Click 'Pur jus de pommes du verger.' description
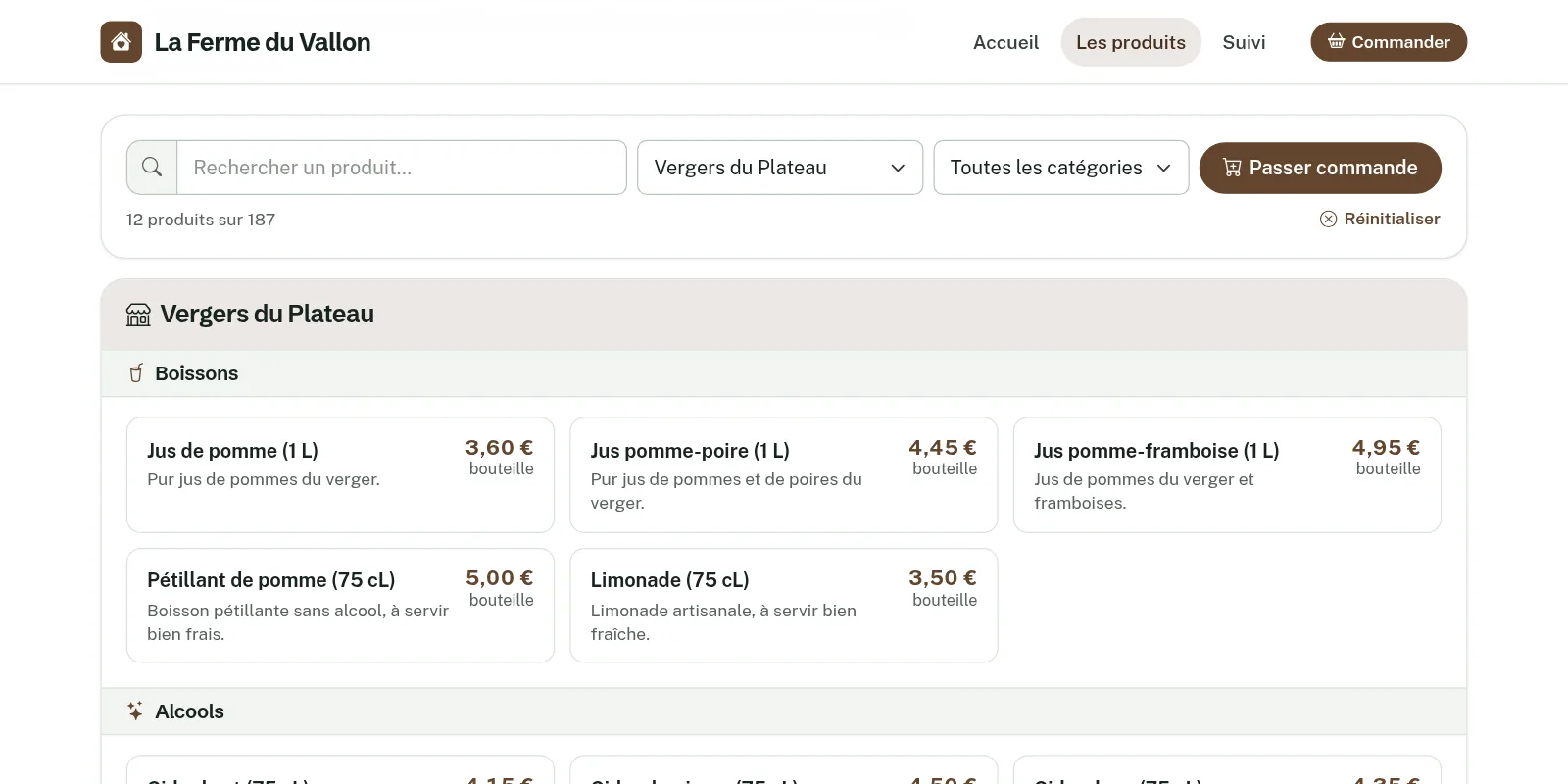 coord(264,479)
